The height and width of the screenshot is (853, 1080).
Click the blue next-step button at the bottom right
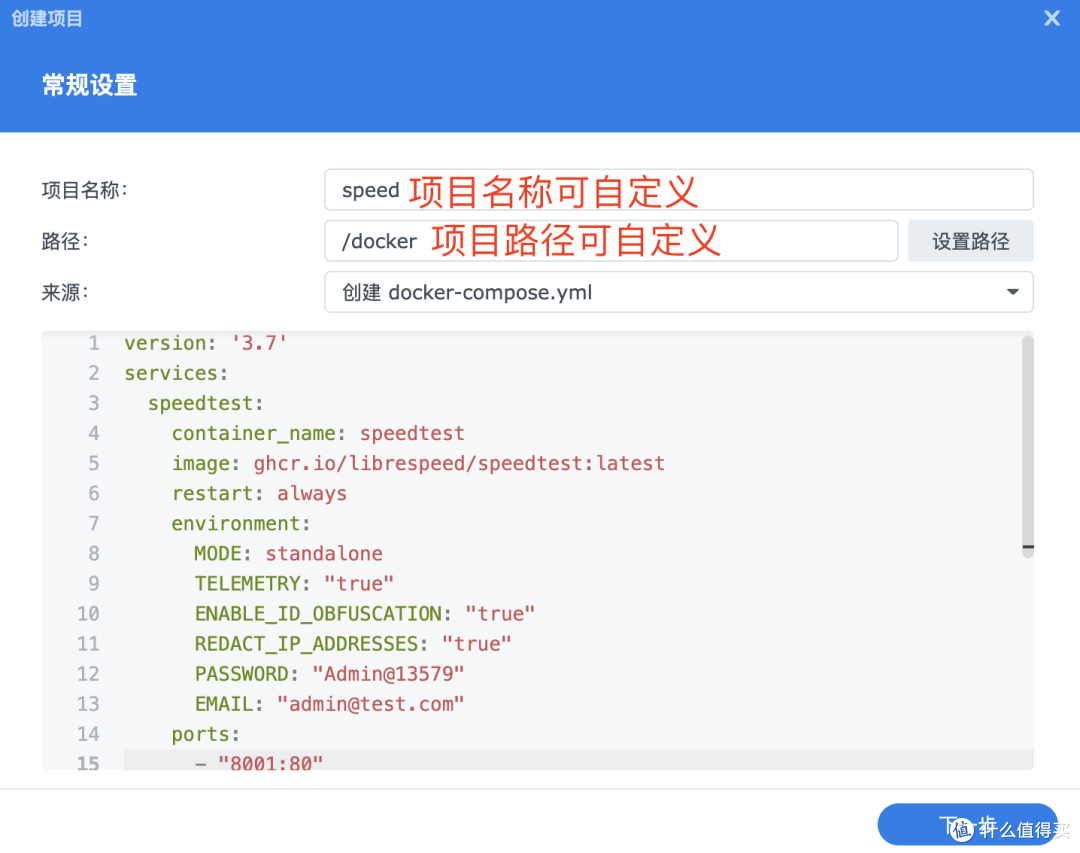967,824
